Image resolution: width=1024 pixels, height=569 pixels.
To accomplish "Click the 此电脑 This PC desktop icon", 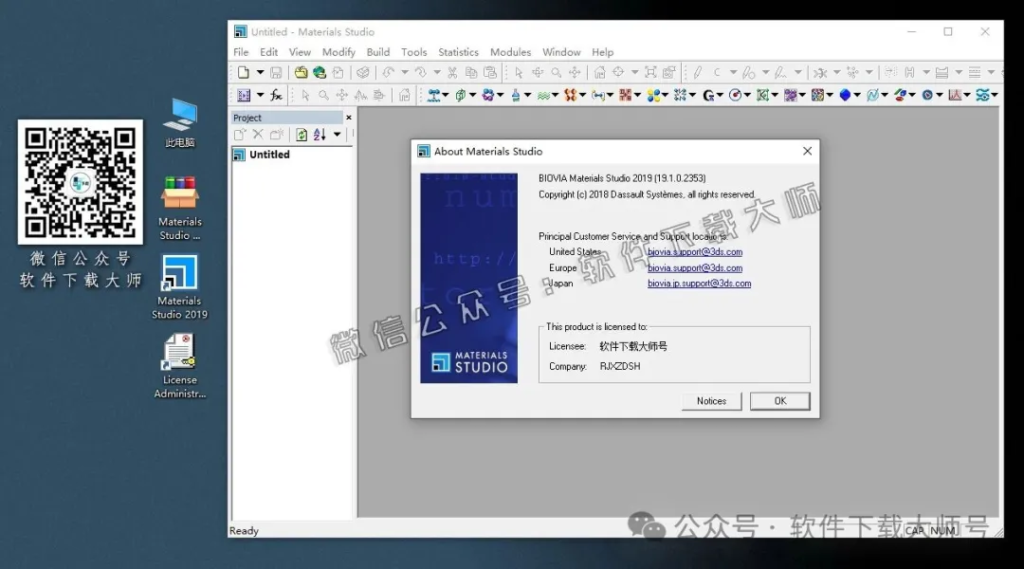I will 180,123.
